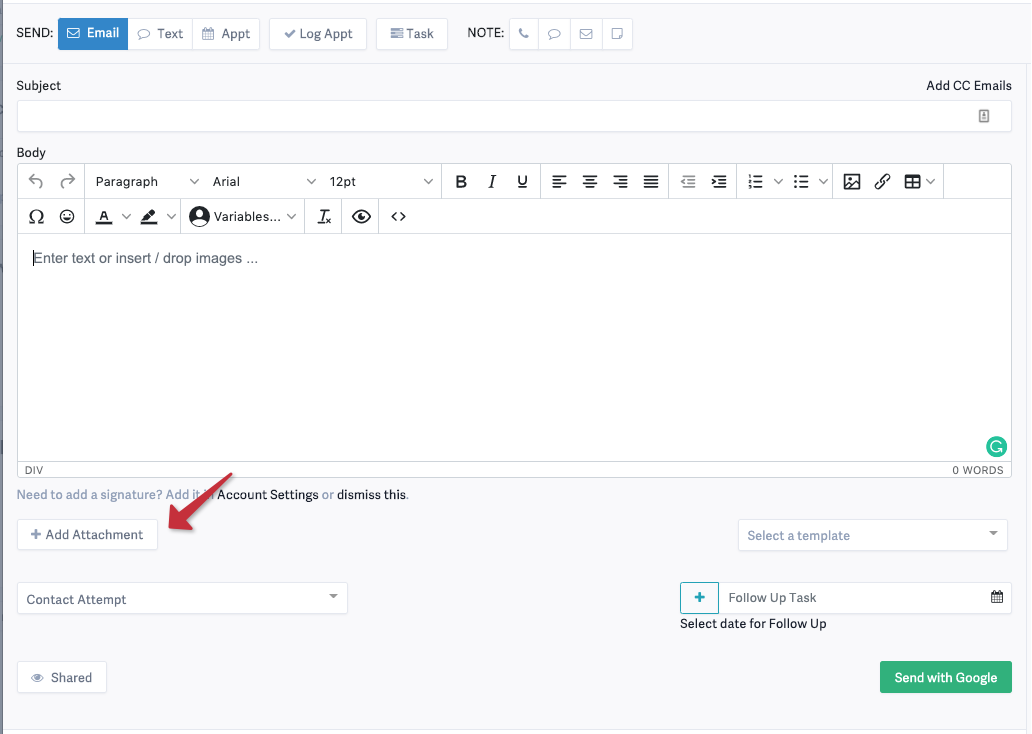This screenshot has height=734, width=1032.
Task: Toggle the preview eye icon
Action: click(361, 216)
